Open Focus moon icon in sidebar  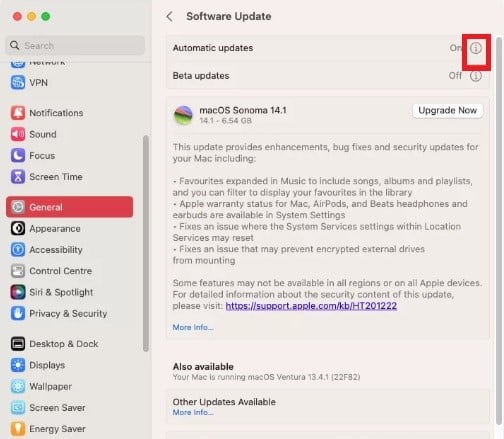(x=18, y=156)
